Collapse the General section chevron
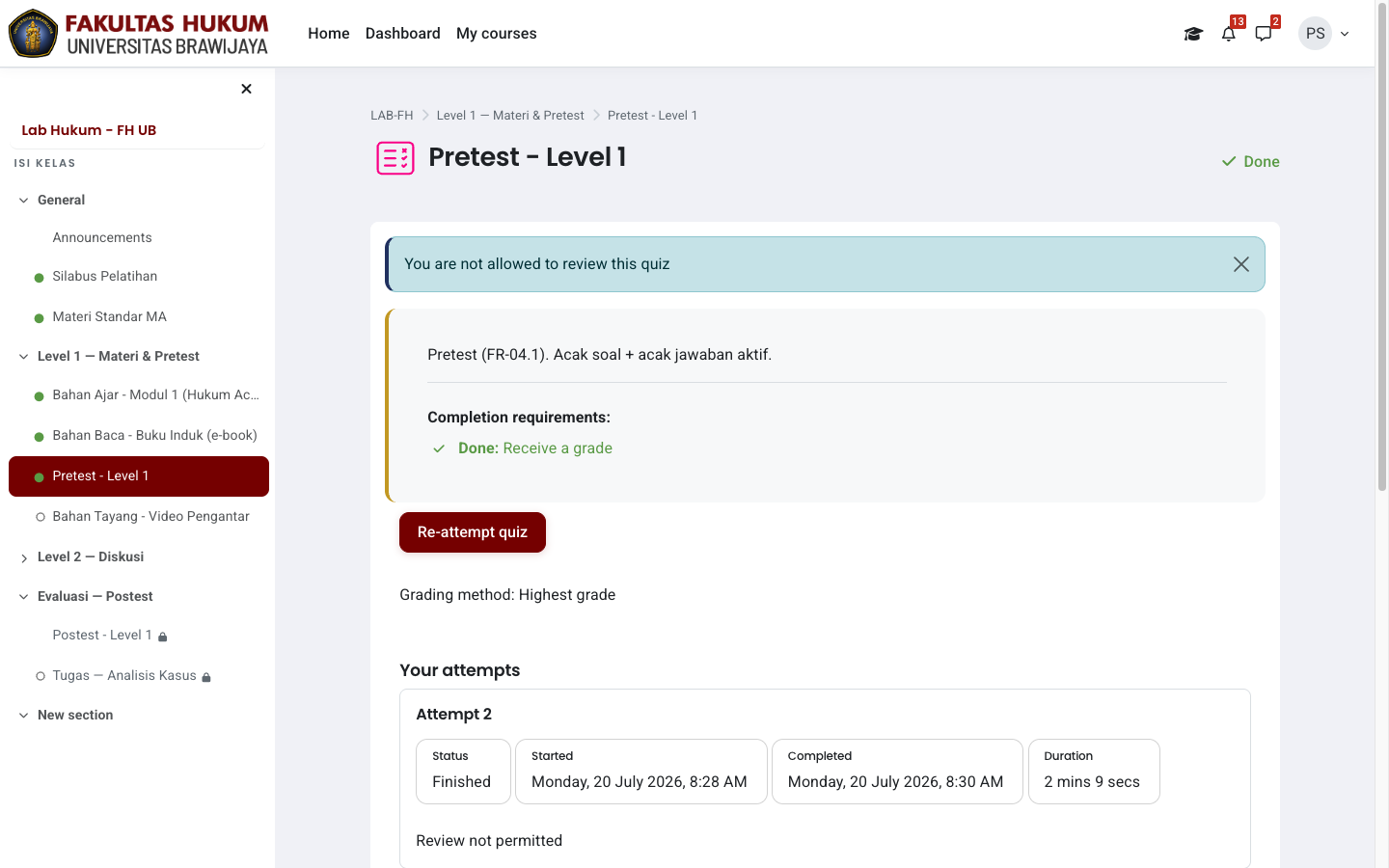The height and width of the screenshot is (868, 1389). click(x=24, y=201)
